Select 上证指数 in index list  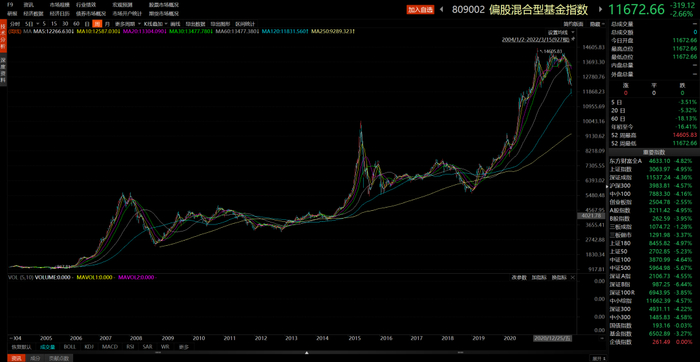[x=653, y=169]
